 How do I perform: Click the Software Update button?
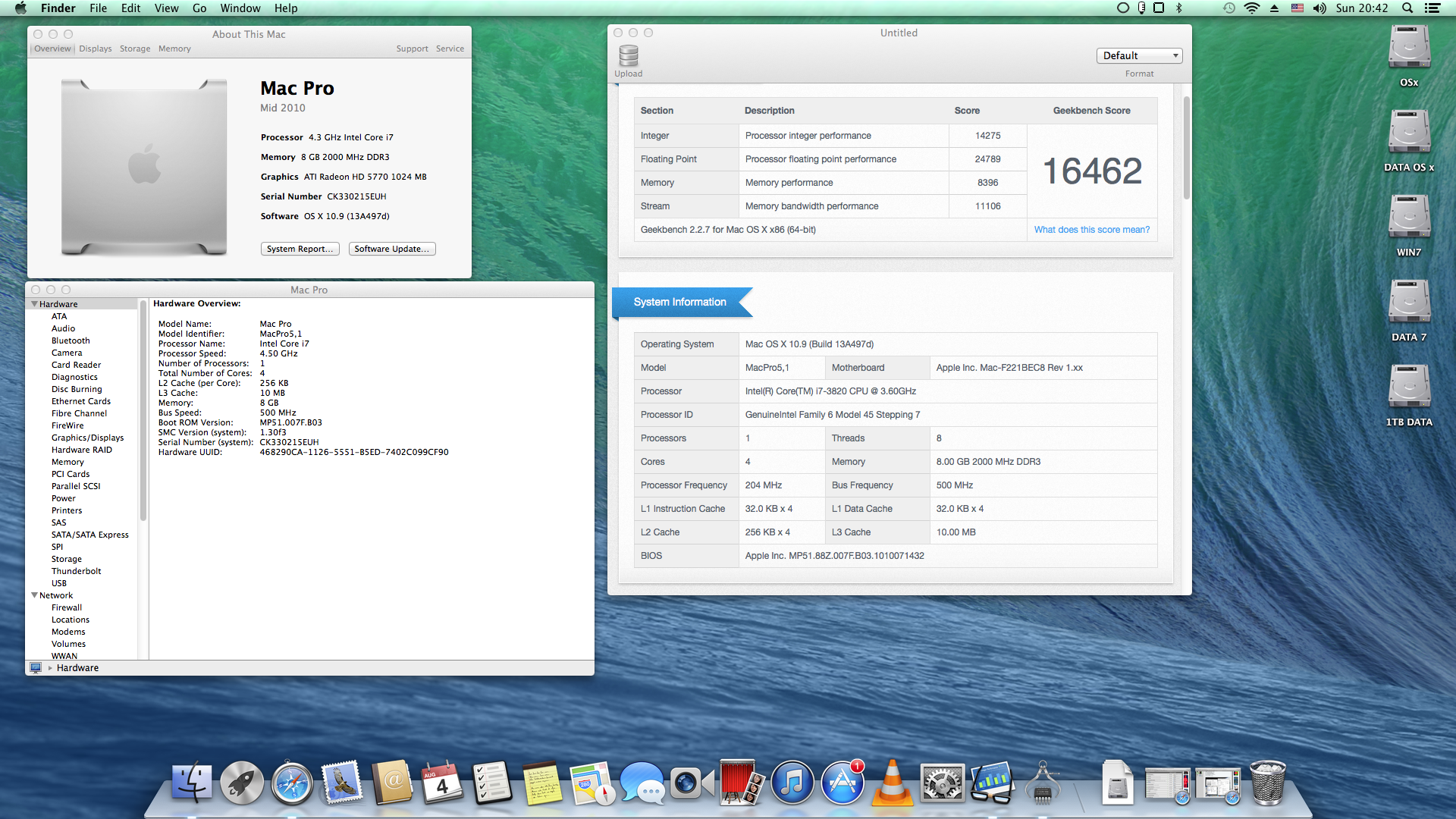pos(391,249)
